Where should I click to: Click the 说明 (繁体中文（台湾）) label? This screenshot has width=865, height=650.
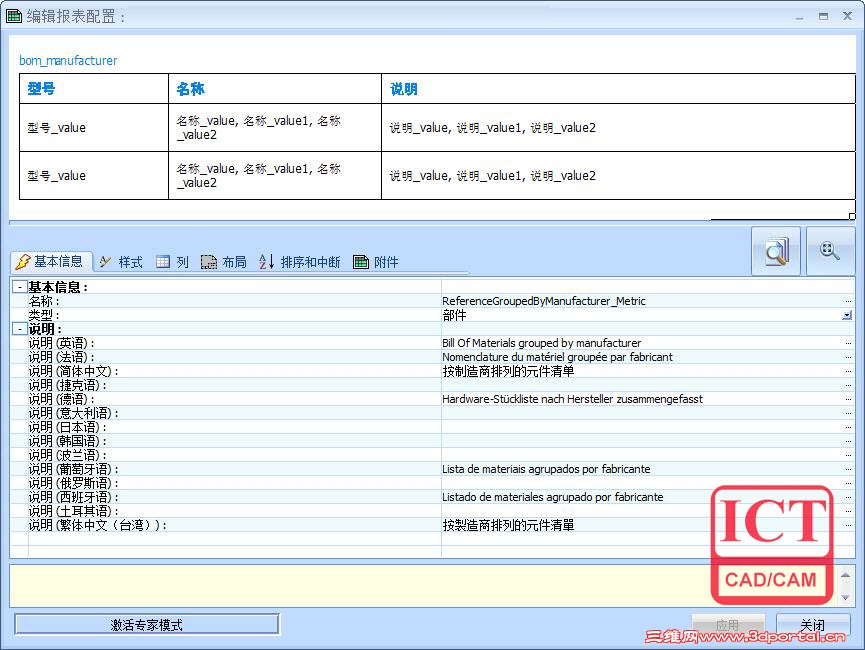pos(98,525)
